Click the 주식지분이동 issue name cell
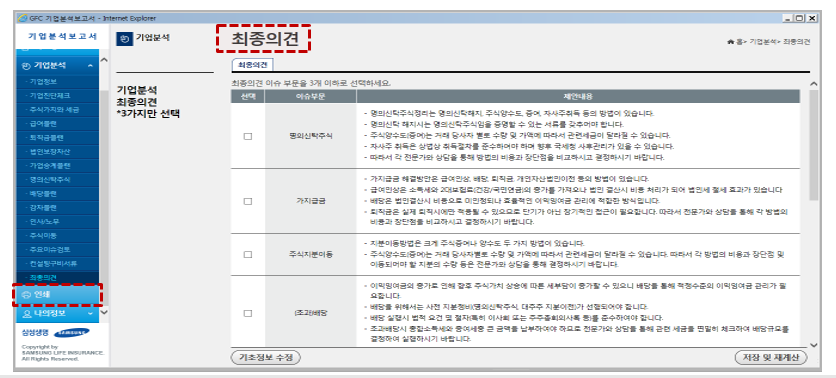Screen dimensions: 836x378 tap(311, 255)
